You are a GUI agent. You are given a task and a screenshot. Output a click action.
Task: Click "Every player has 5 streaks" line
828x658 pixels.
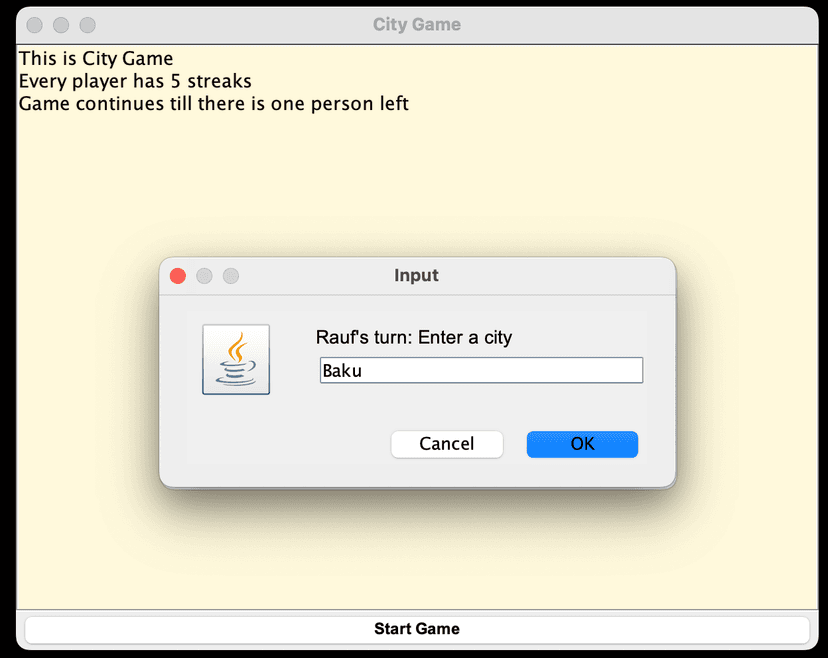(135, 81)
